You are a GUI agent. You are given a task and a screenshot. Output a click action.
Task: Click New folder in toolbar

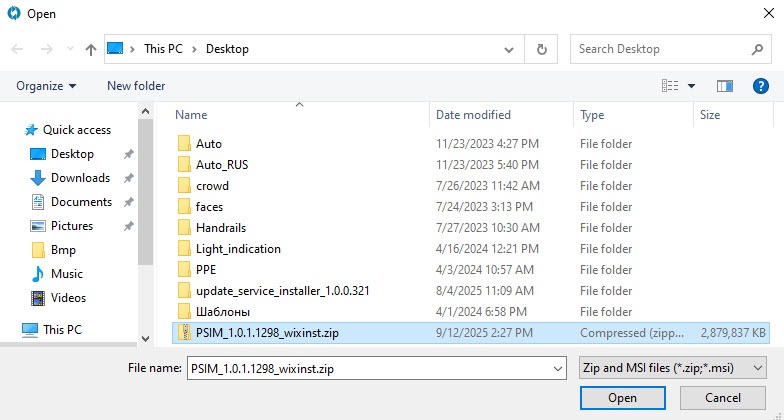tap(136, 86)
